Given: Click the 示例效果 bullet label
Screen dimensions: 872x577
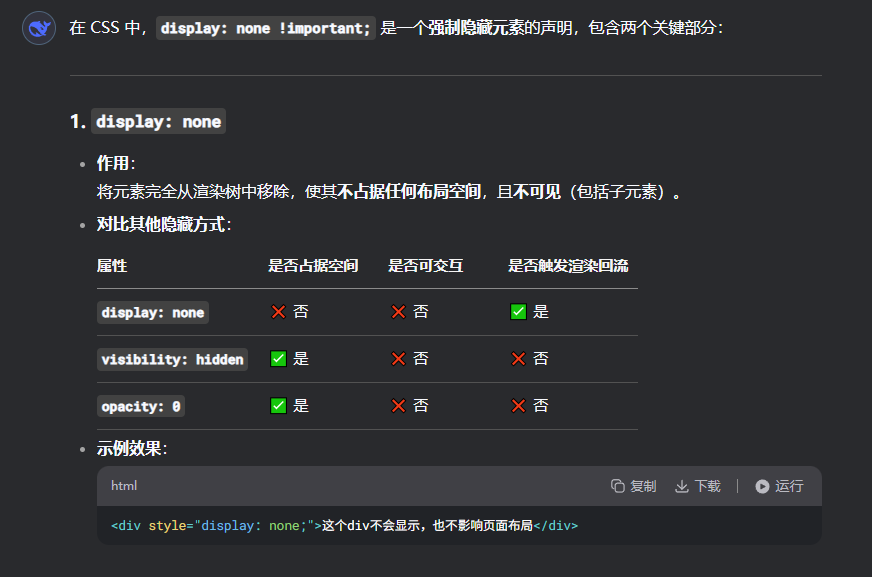Looking at the screenshot, I should click(130, 449).
